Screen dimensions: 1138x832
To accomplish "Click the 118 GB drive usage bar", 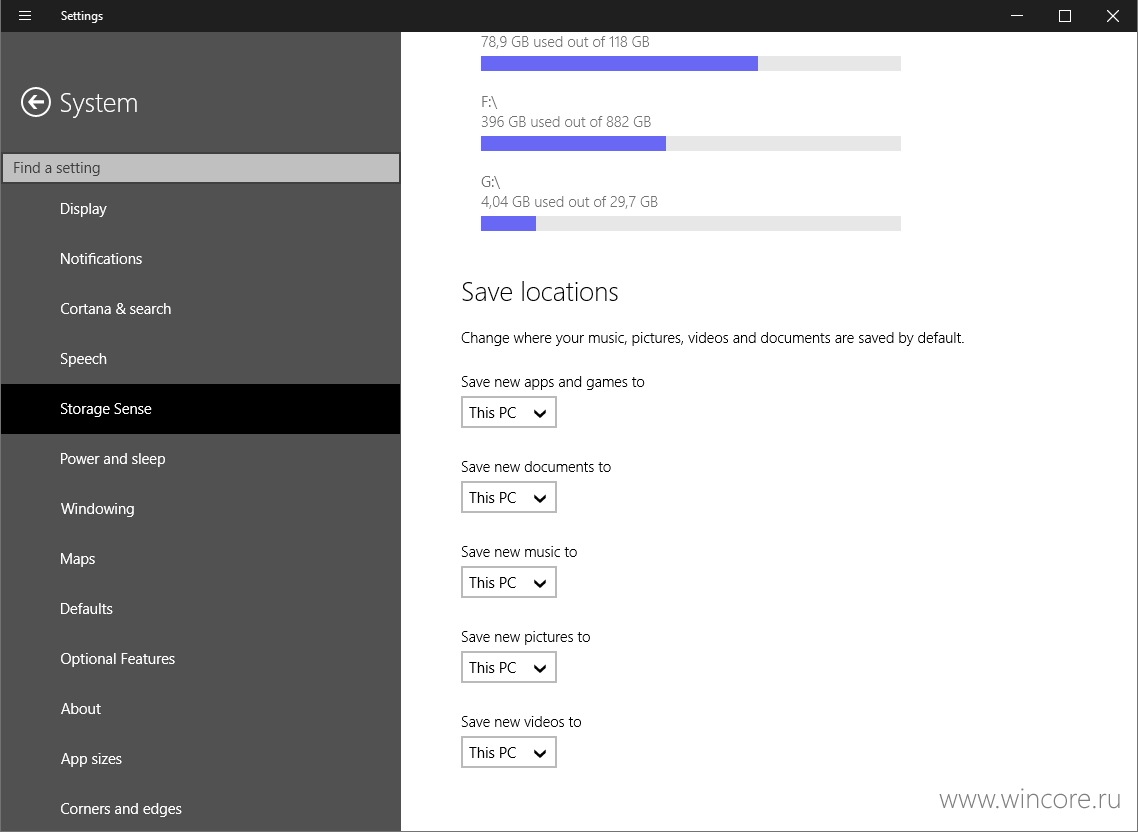I will click(691, 64).
